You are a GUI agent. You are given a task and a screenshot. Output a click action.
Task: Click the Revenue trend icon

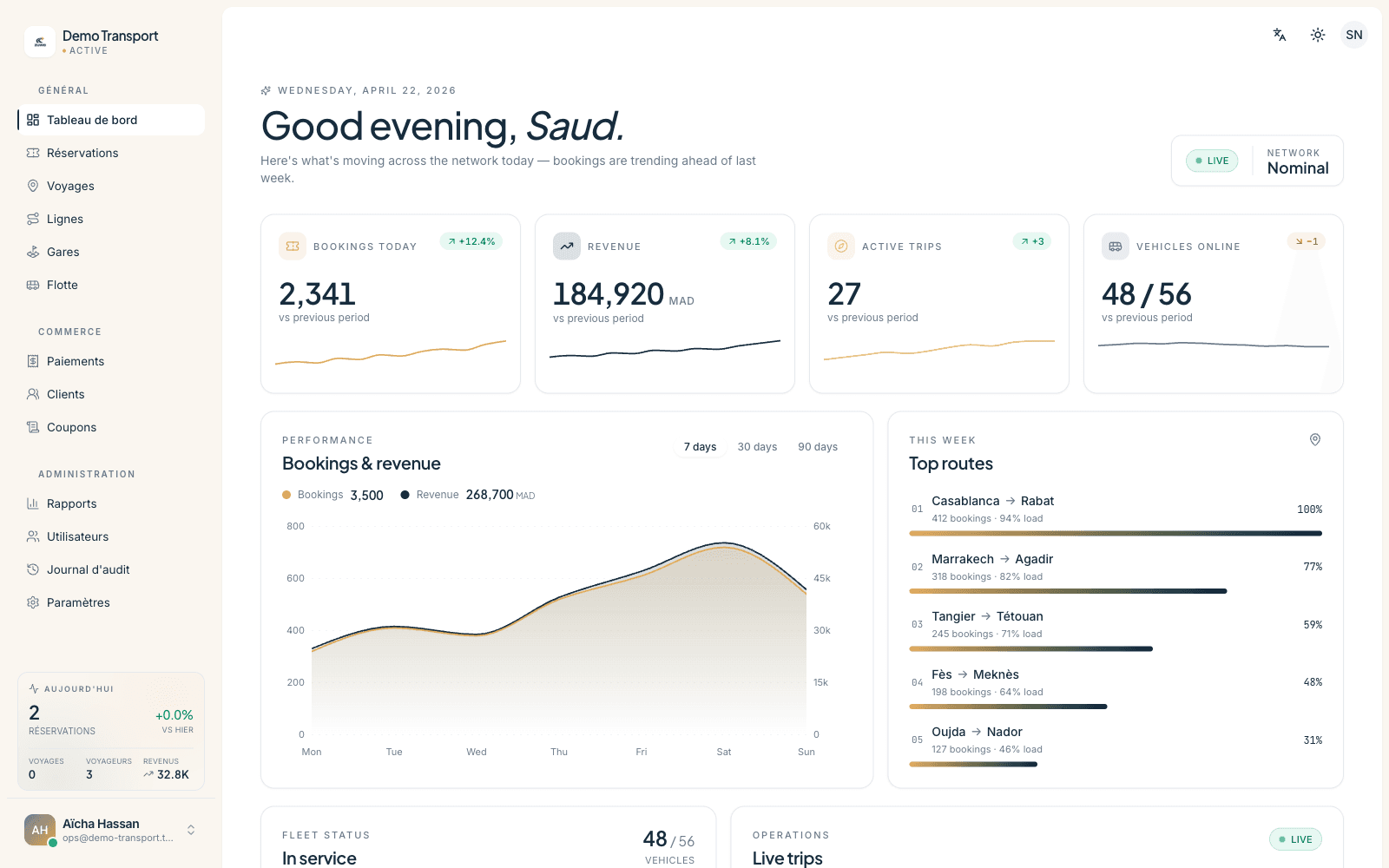567,247
